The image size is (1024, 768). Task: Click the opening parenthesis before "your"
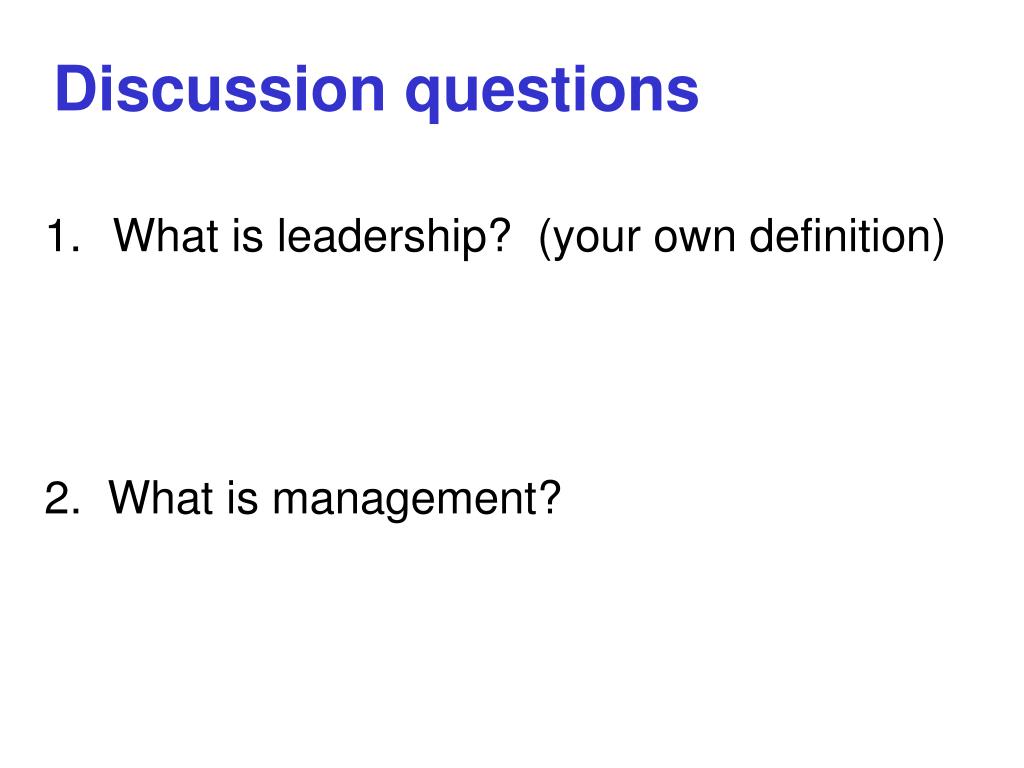pyautogui.click(x=545, y=239)
